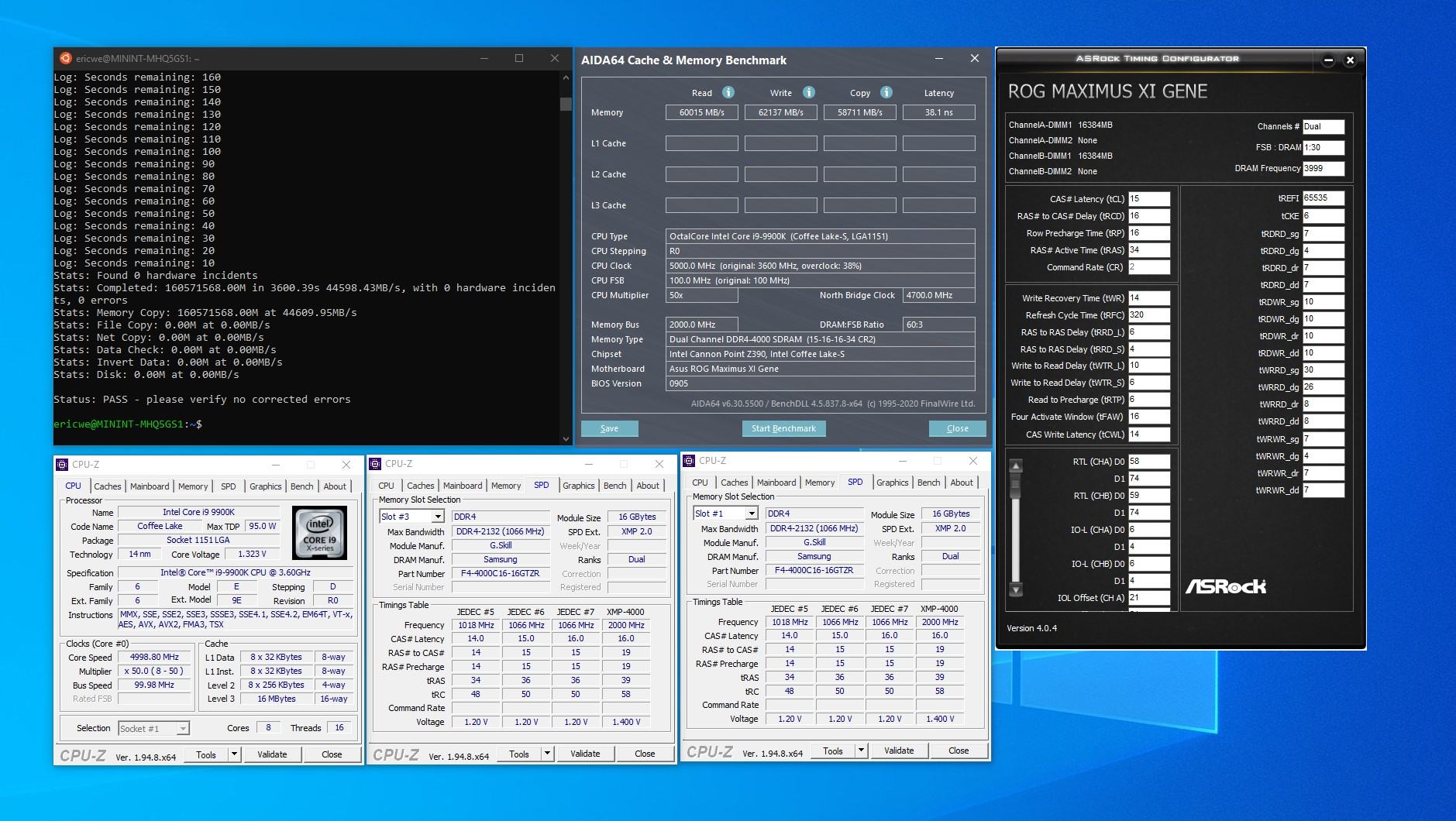
Task: Click the Ubuntu icon in terminal title bar
Action: tap(65, 58)
